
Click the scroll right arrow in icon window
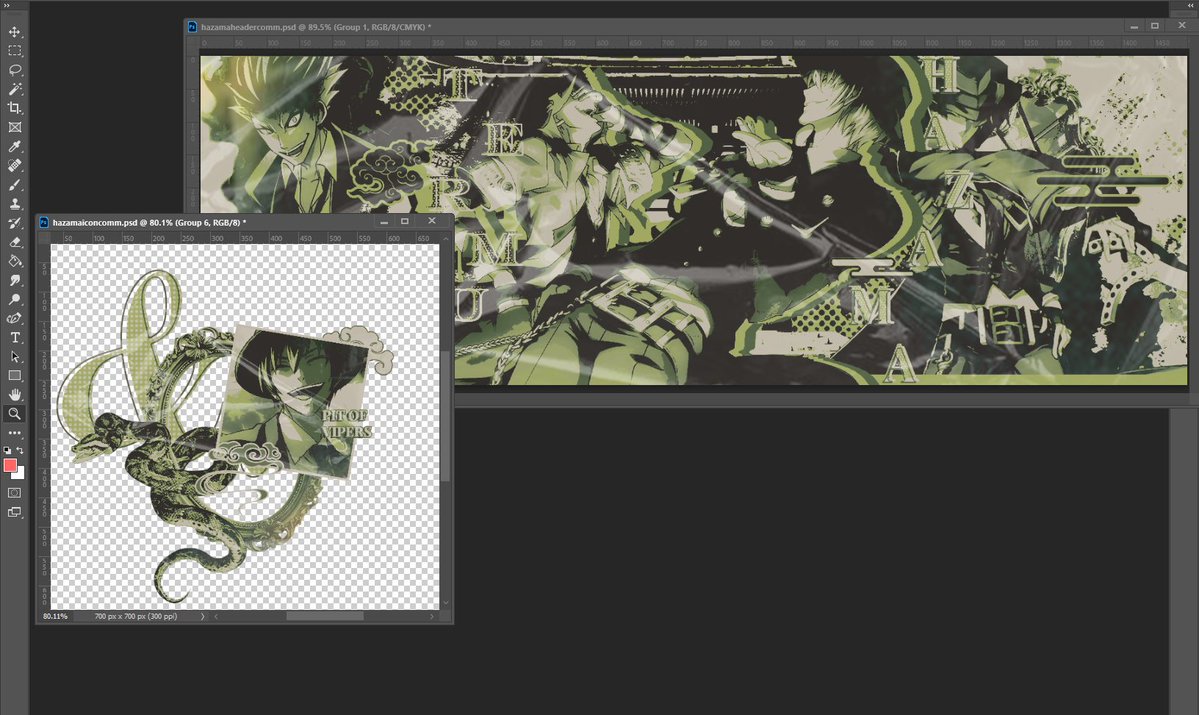tap(432, 616)
